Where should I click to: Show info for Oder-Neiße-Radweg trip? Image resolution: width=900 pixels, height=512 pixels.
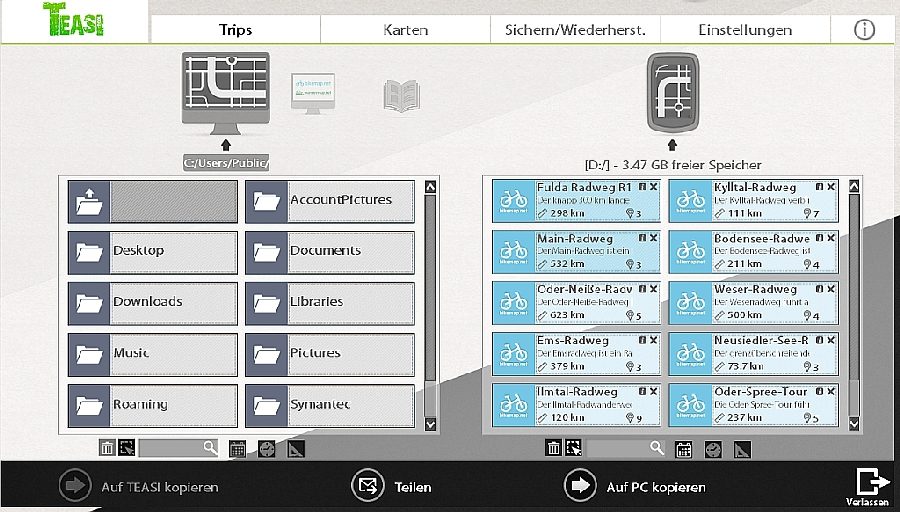tap(642, 289)
